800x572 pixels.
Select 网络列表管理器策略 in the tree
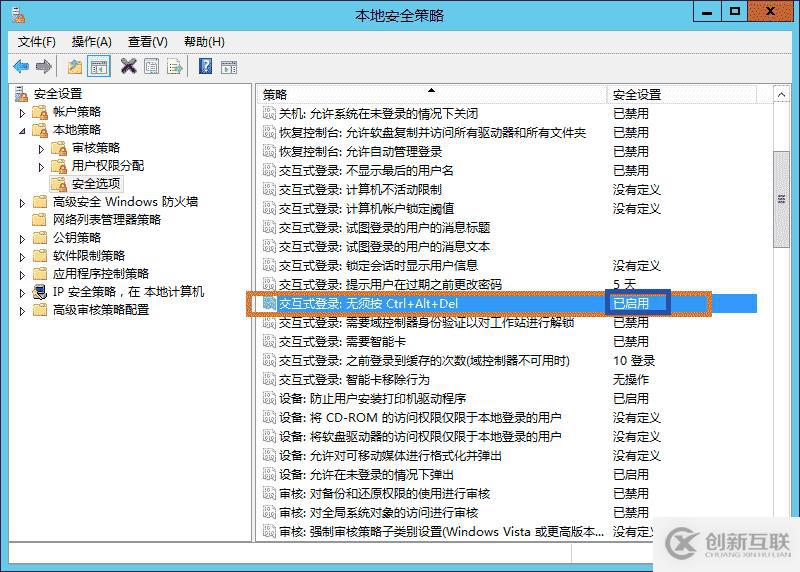click(x=107, y=220)
